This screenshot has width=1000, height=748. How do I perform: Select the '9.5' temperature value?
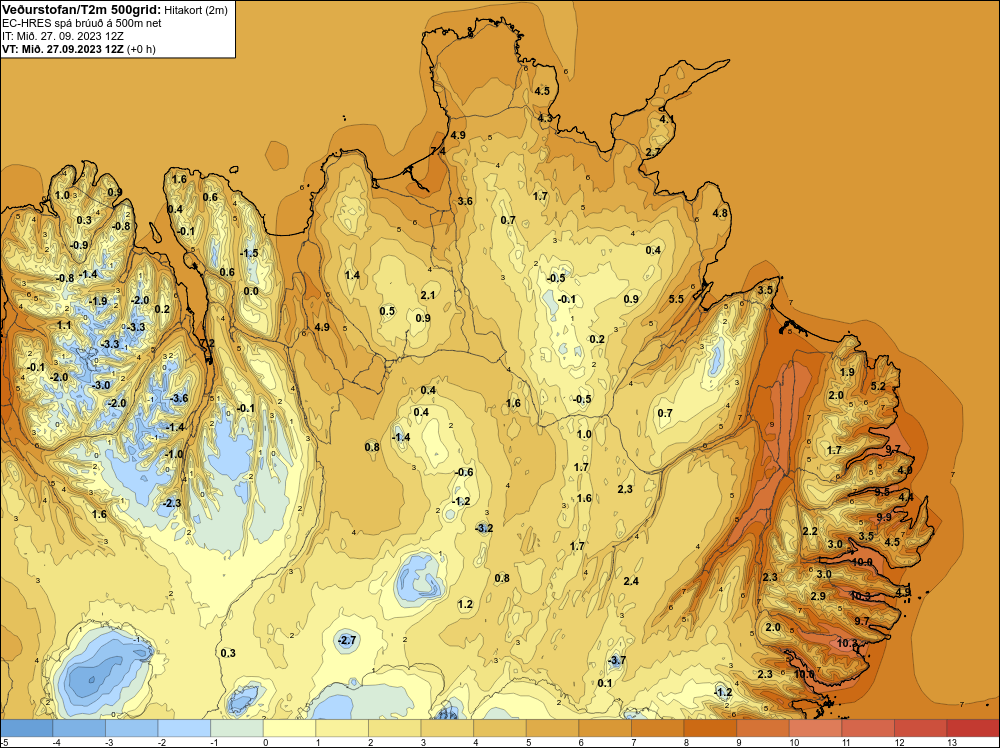883,492
